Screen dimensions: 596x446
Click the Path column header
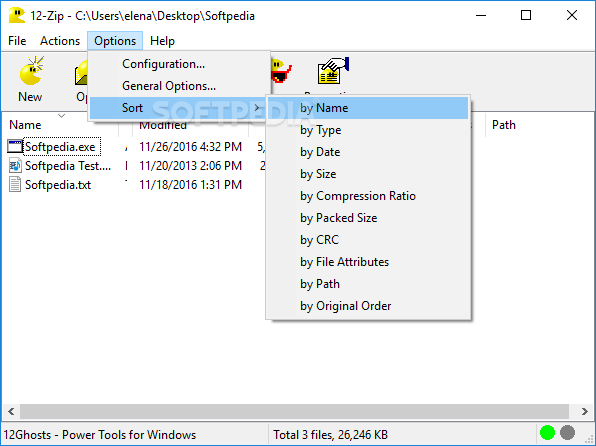coord(540,125)
